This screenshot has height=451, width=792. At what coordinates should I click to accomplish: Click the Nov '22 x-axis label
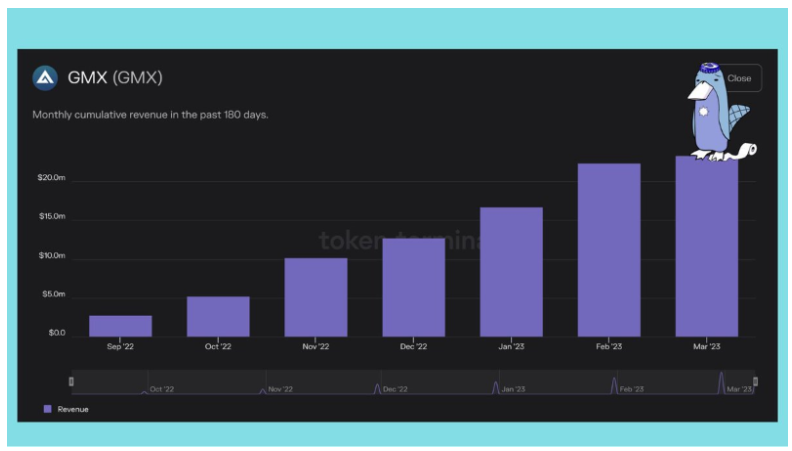tap(316, 346)
